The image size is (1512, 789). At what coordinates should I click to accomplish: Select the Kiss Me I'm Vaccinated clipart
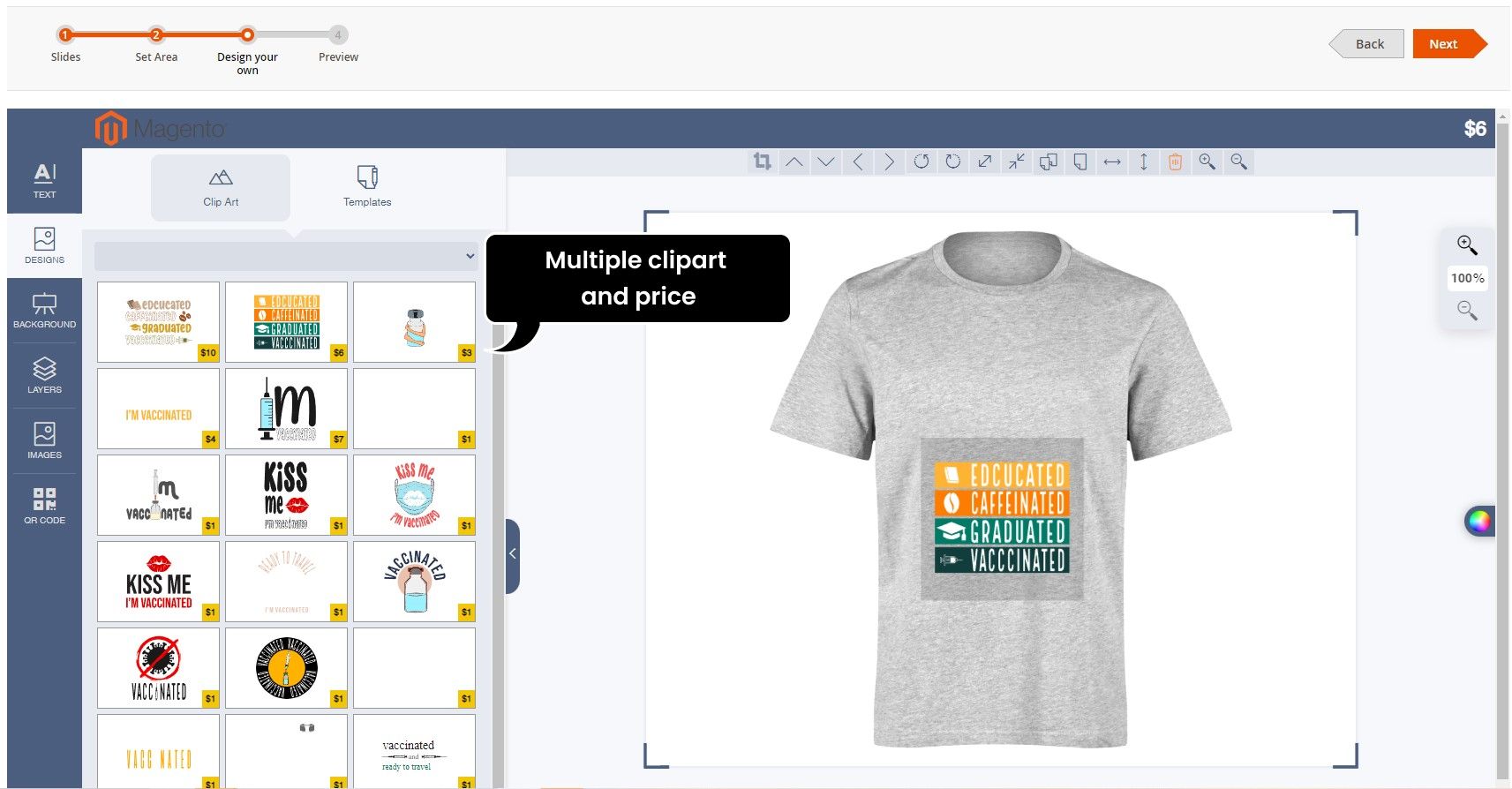(158, 582)
